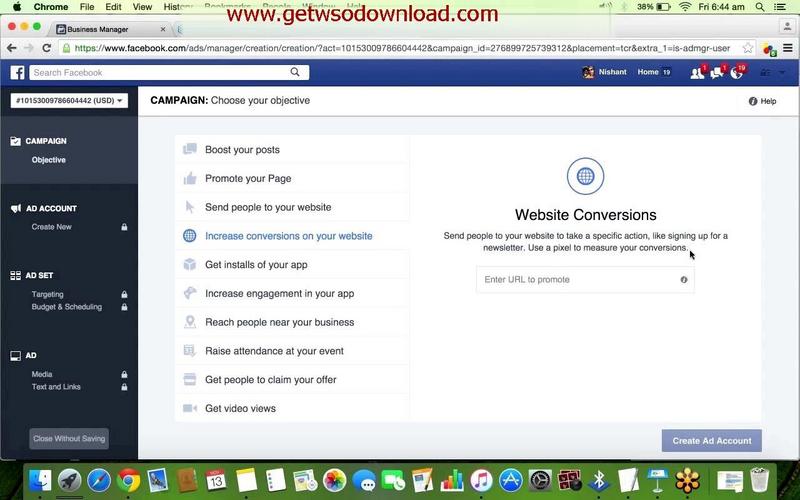Open Calendar from the dock
800x500 pixels.
click(x=216, y=481)
